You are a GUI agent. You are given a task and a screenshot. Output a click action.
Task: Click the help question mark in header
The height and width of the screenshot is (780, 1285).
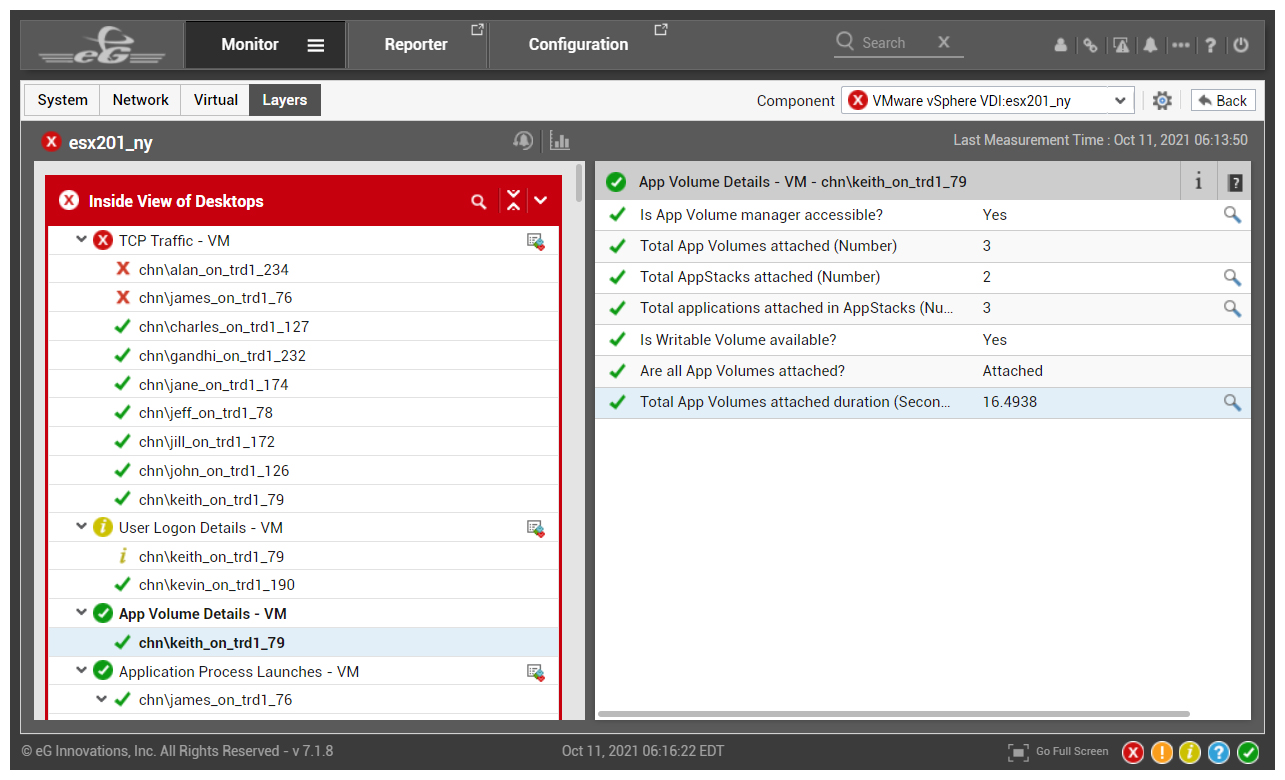coord(1211,45)
